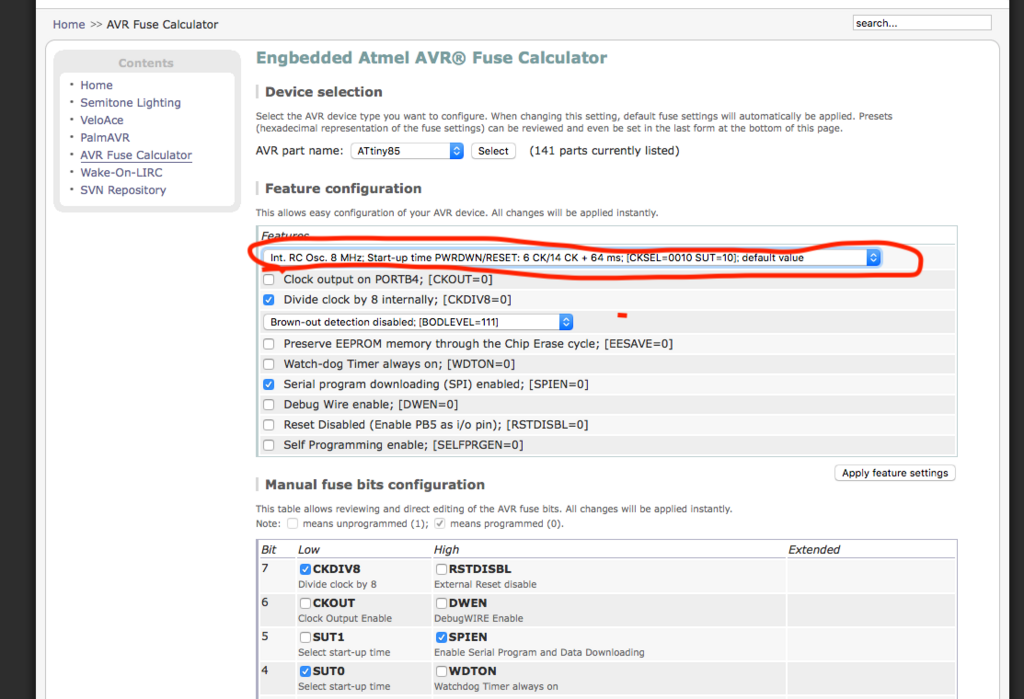This screenshot has height=699, width=1024.
Task: Toggle CKDIV8 bit in Low fuse column
Action: (305, 569)
